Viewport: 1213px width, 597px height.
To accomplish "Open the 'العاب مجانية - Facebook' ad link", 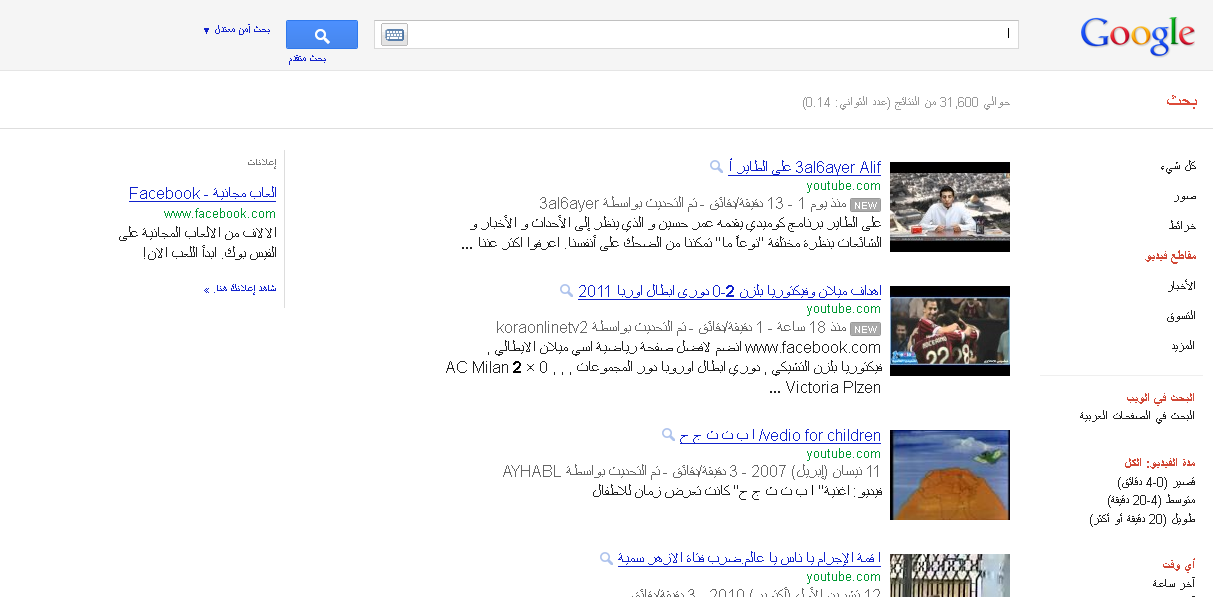I will point(203,193).
